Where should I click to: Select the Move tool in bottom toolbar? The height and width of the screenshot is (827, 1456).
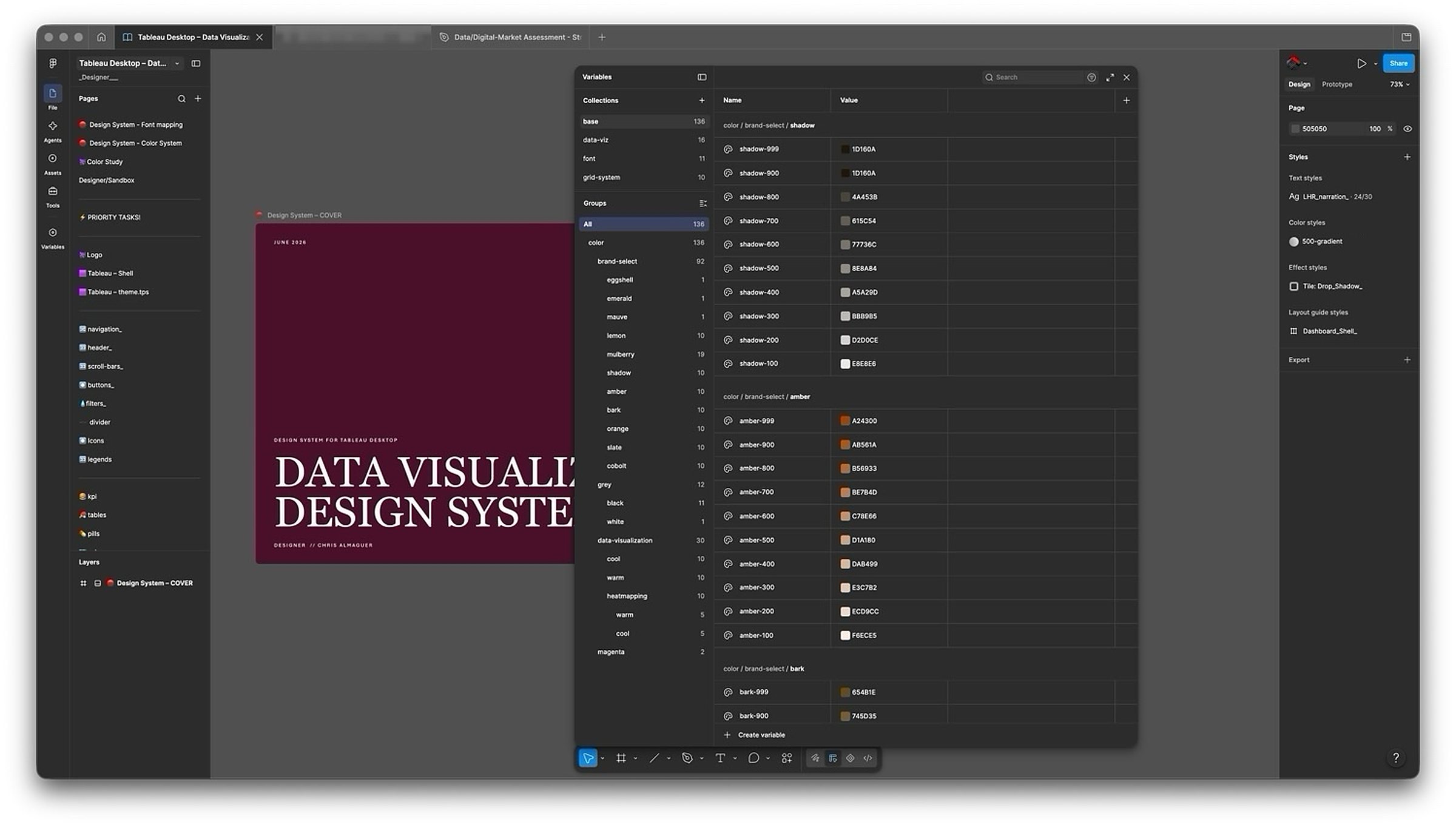[x=587, y=758]
